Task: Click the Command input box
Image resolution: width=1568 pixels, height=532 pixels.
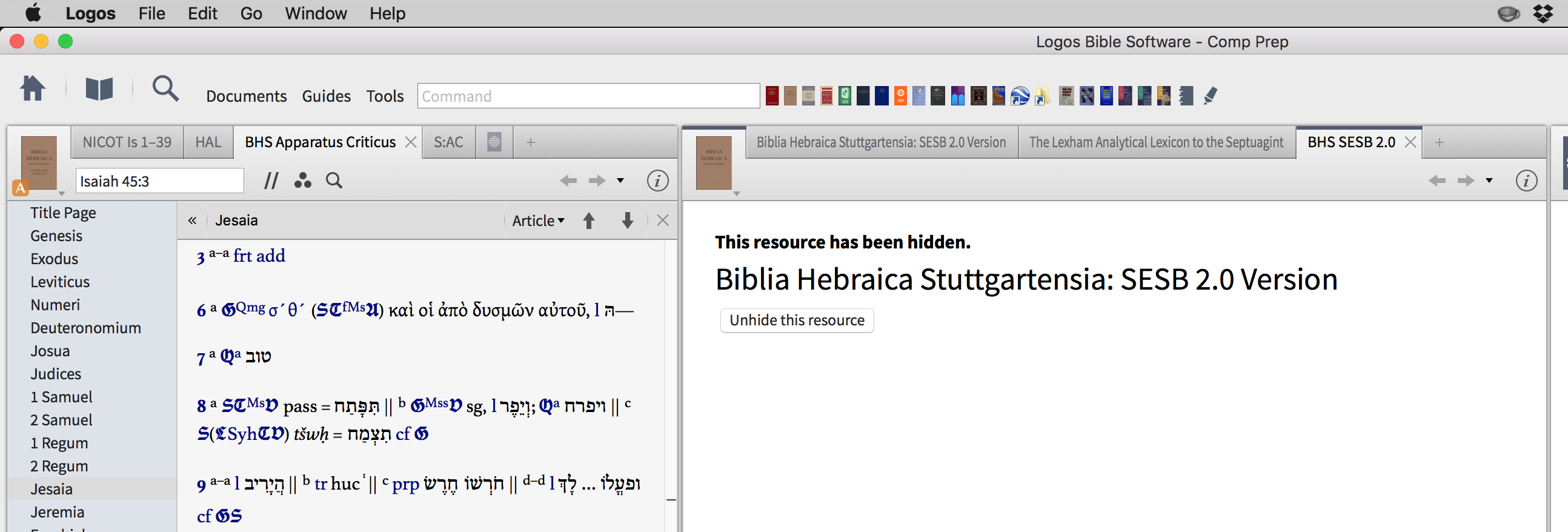Action: click(588, 96)
